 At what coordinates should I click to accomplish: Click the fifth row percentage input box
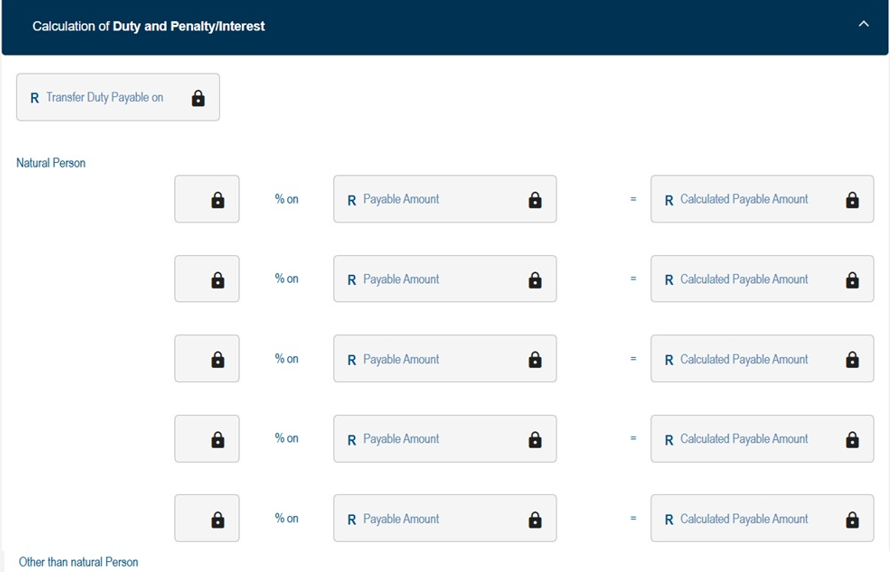coord(194,518)
